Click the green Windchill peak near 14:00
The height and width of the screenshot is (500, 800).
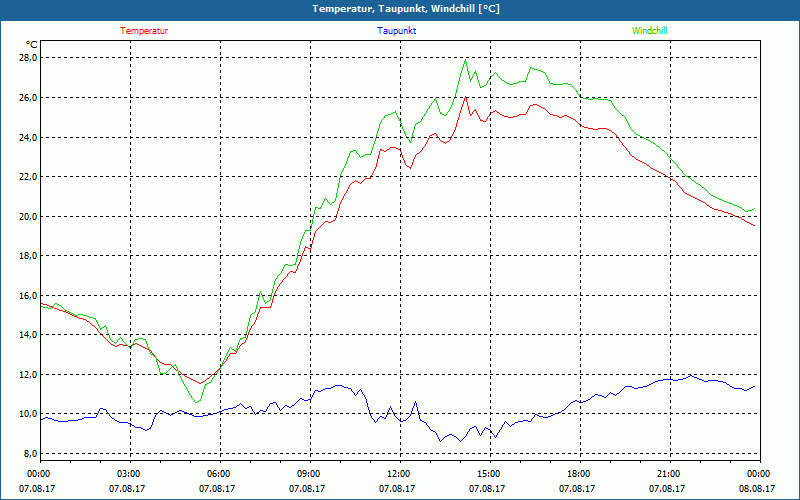tap(465, 60)
